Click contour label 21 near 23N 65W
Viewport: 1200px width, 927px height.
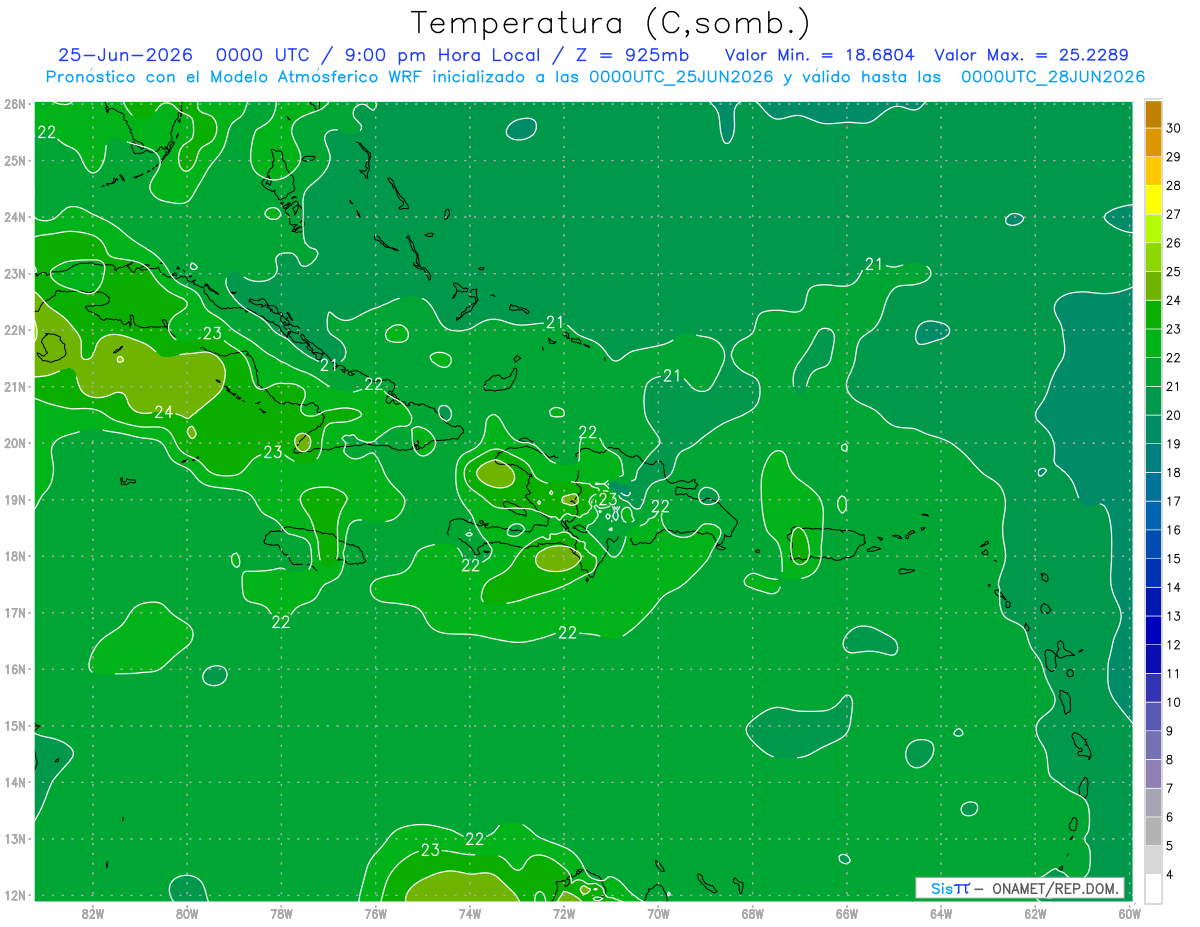coord(874,264)
